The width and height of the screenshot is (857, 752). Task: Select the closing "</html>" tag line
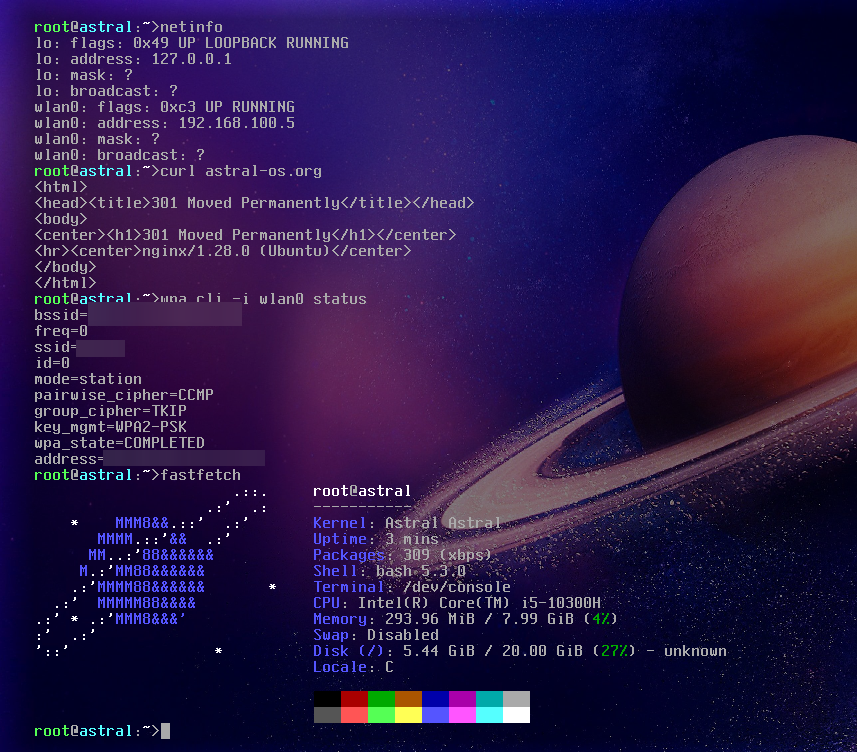(65, 283)
